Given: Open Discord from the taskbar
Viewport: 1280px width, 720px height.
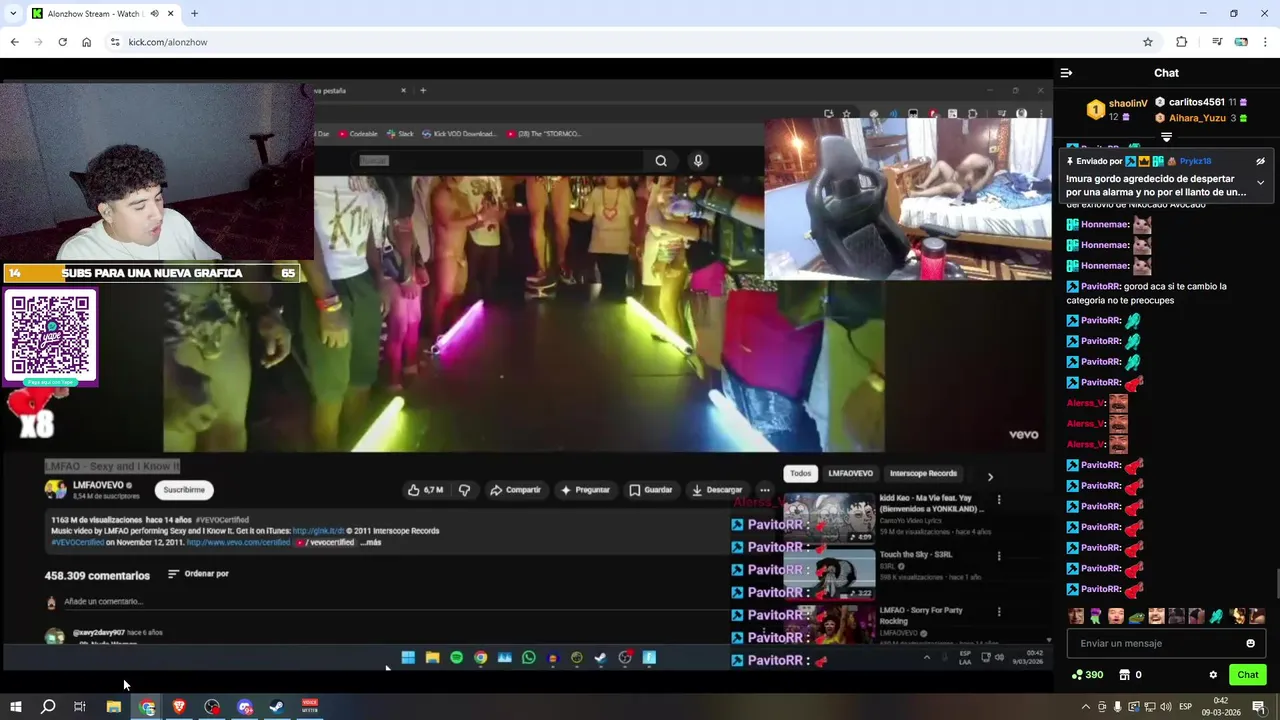Looking at the screenshot, I should coord(245,707).
